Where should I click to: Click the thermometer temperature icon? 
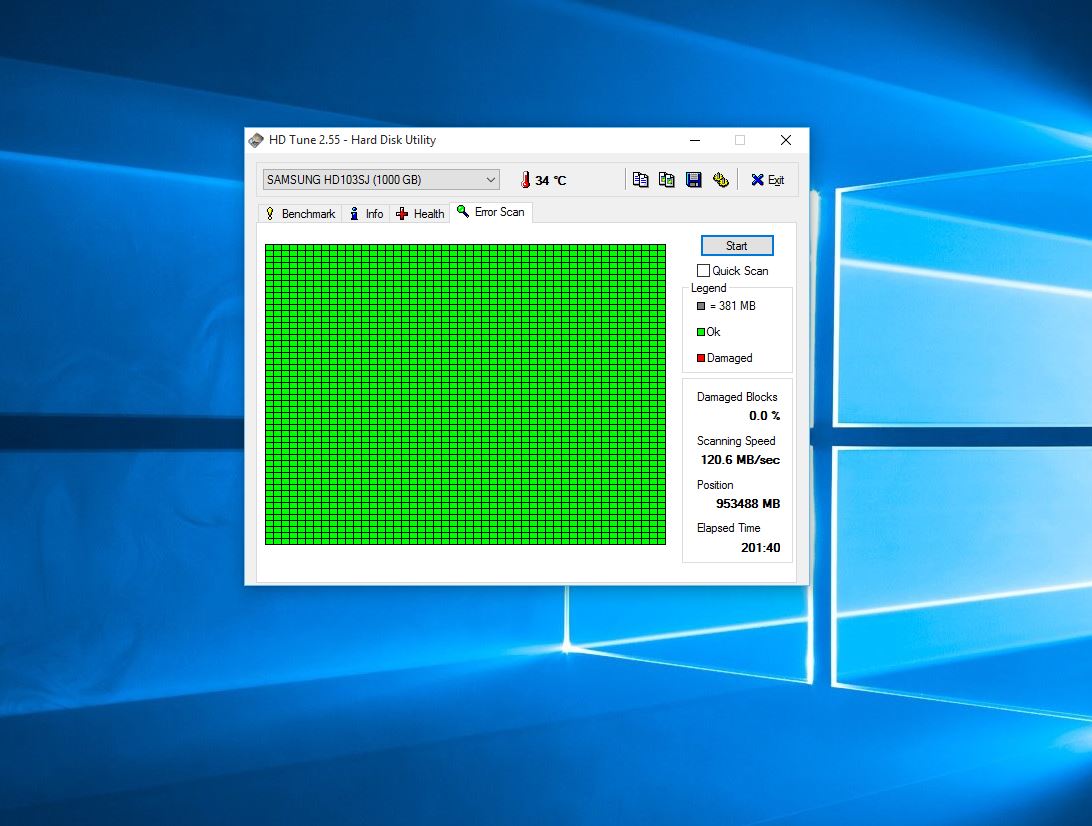[x=526, y=180]
